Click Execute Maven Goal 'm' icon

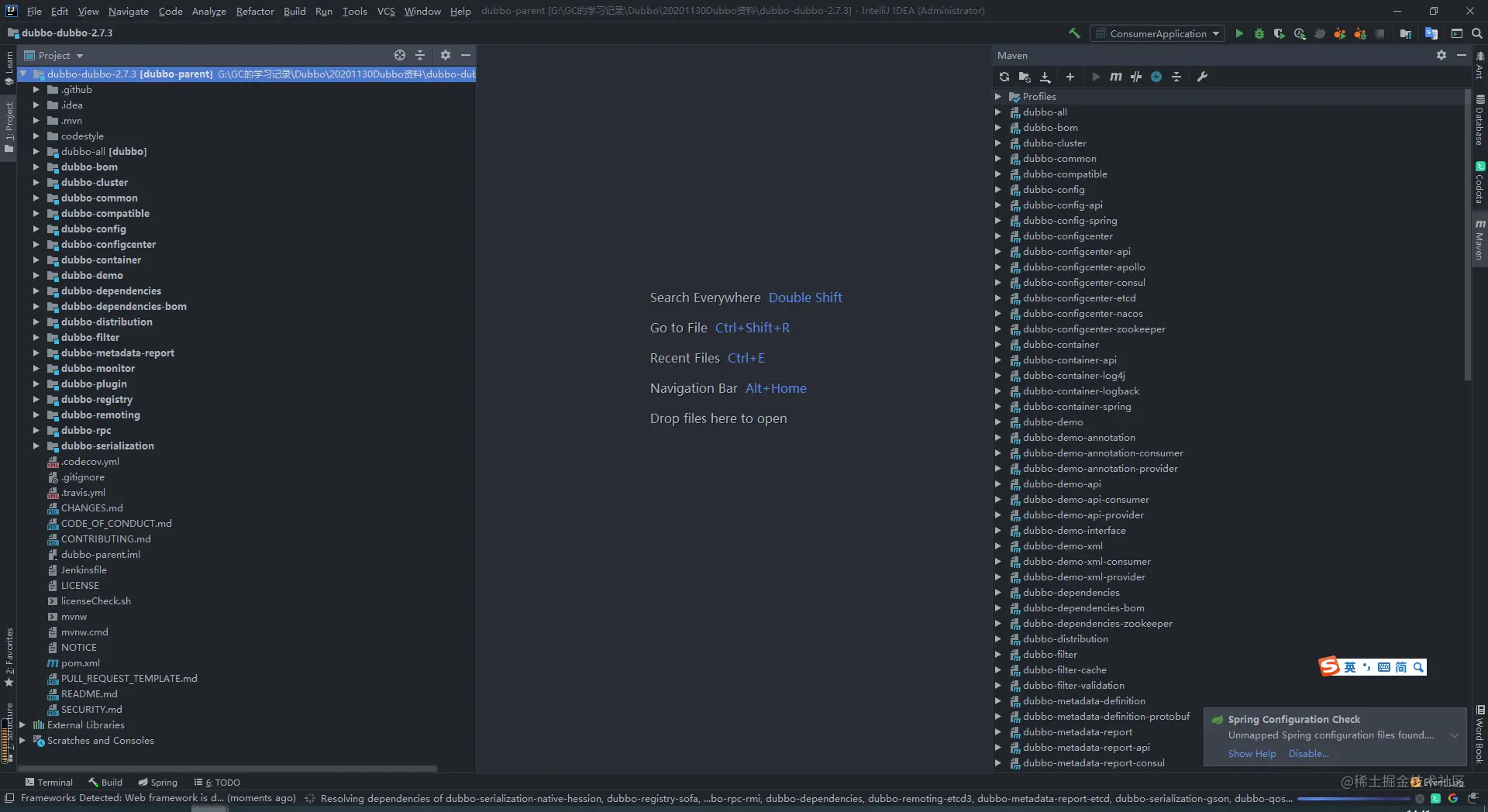pos(1115,77)
